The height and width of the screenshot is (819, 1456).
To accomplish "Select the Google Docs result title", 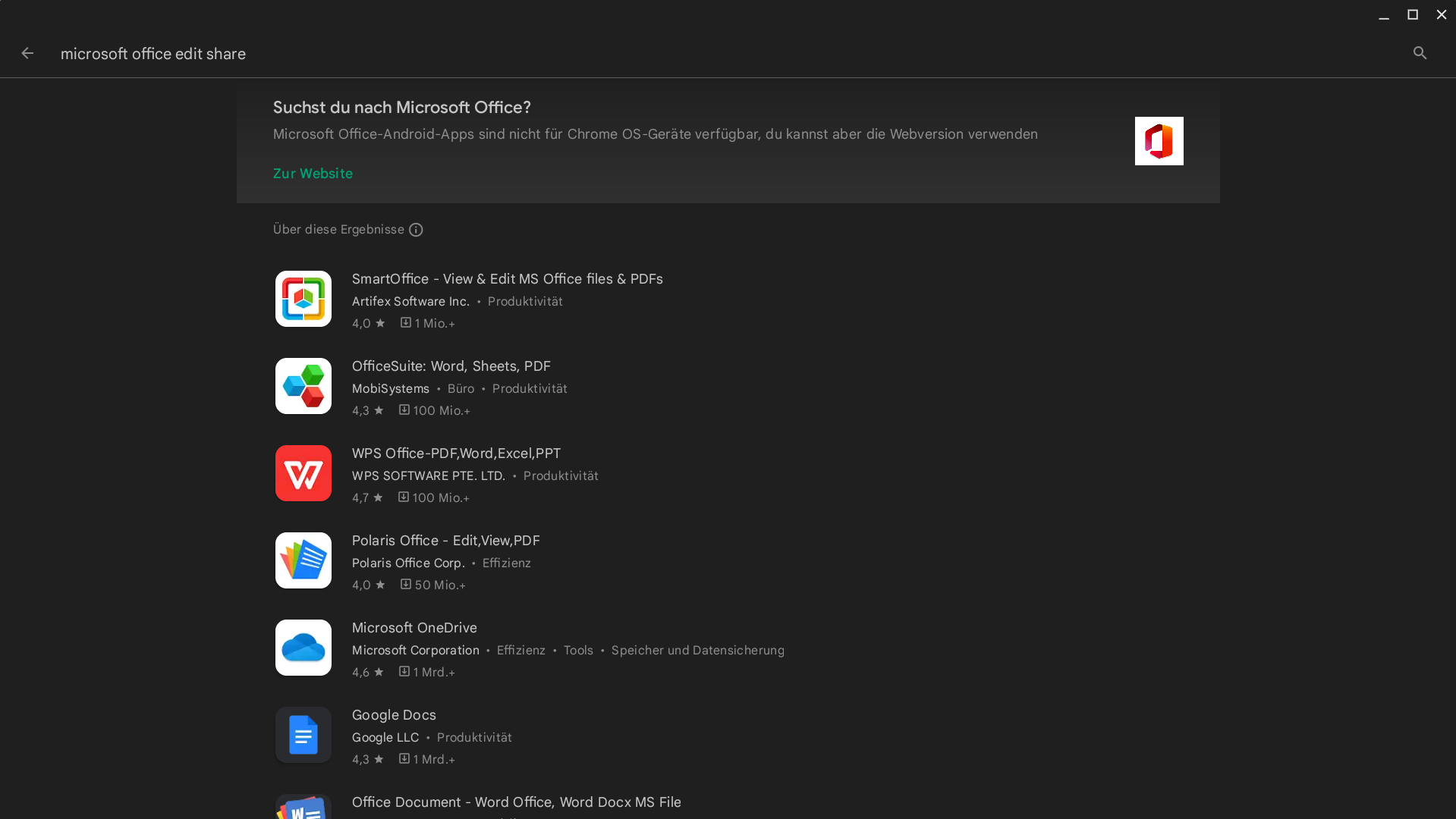I will point(394,715).
